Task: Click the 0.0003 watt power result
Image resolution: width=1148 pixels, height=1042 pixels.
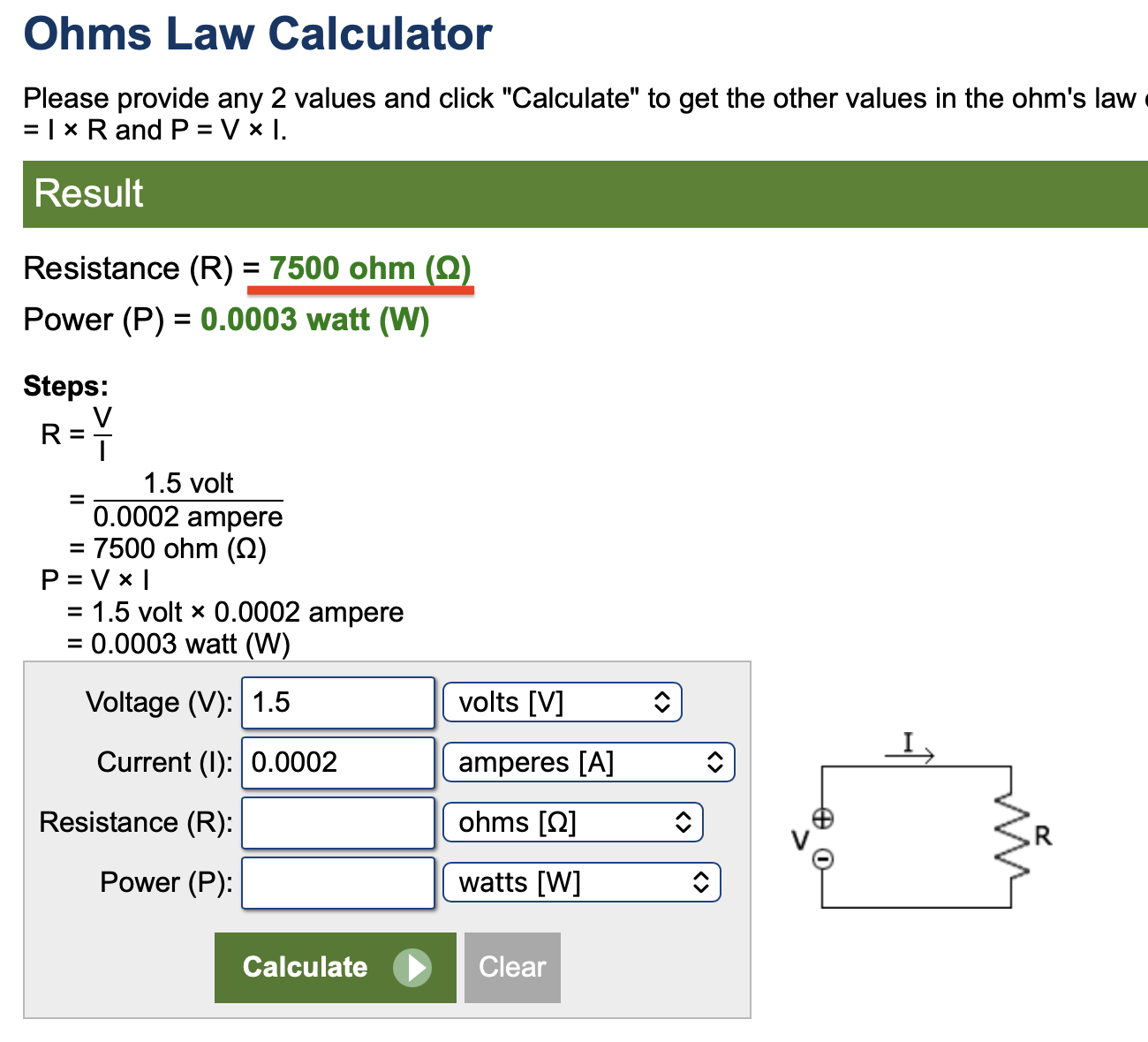Action: [x=314, y=320]
